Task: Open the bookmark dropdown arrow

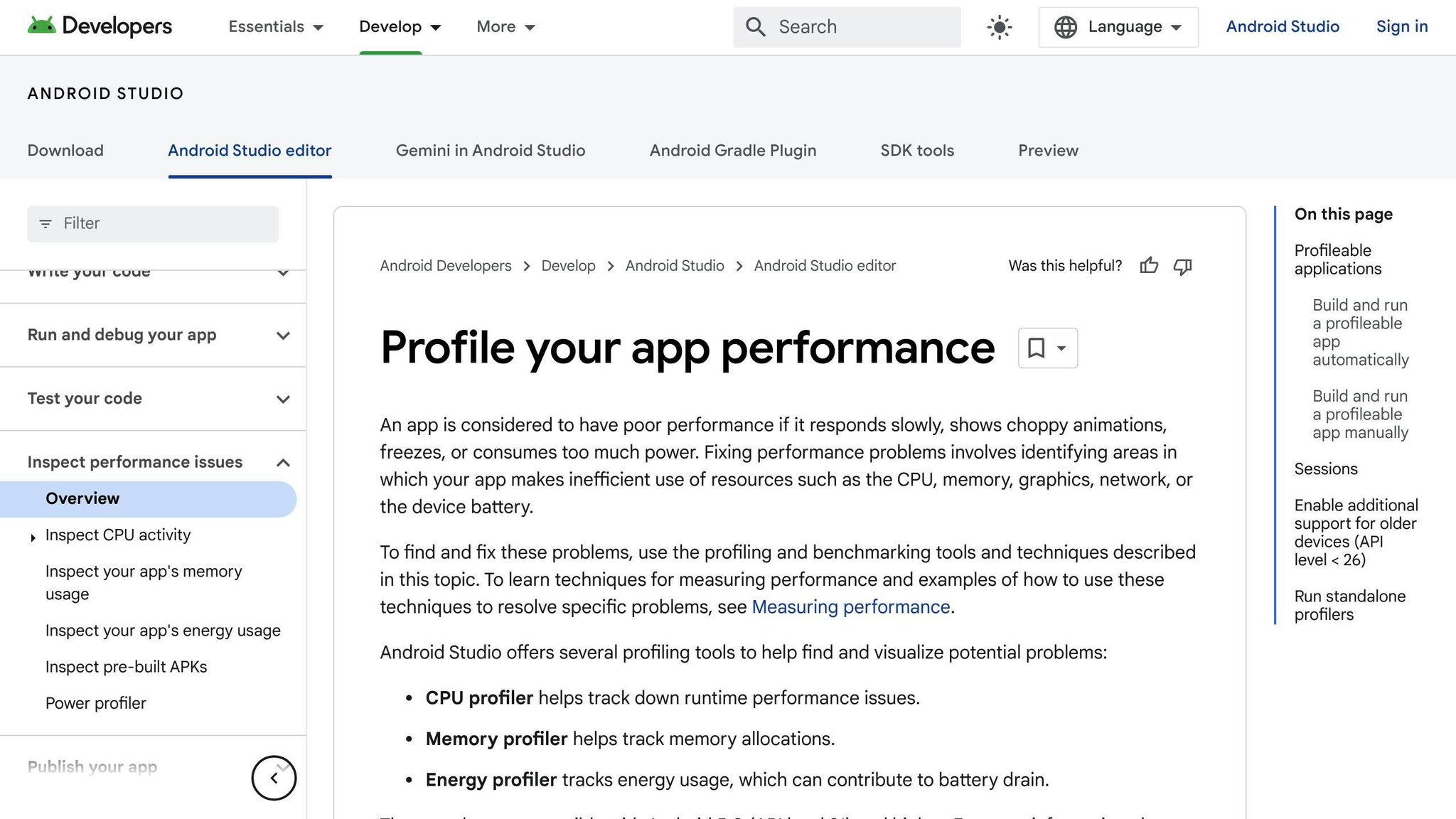Action: coord(1060,348)
